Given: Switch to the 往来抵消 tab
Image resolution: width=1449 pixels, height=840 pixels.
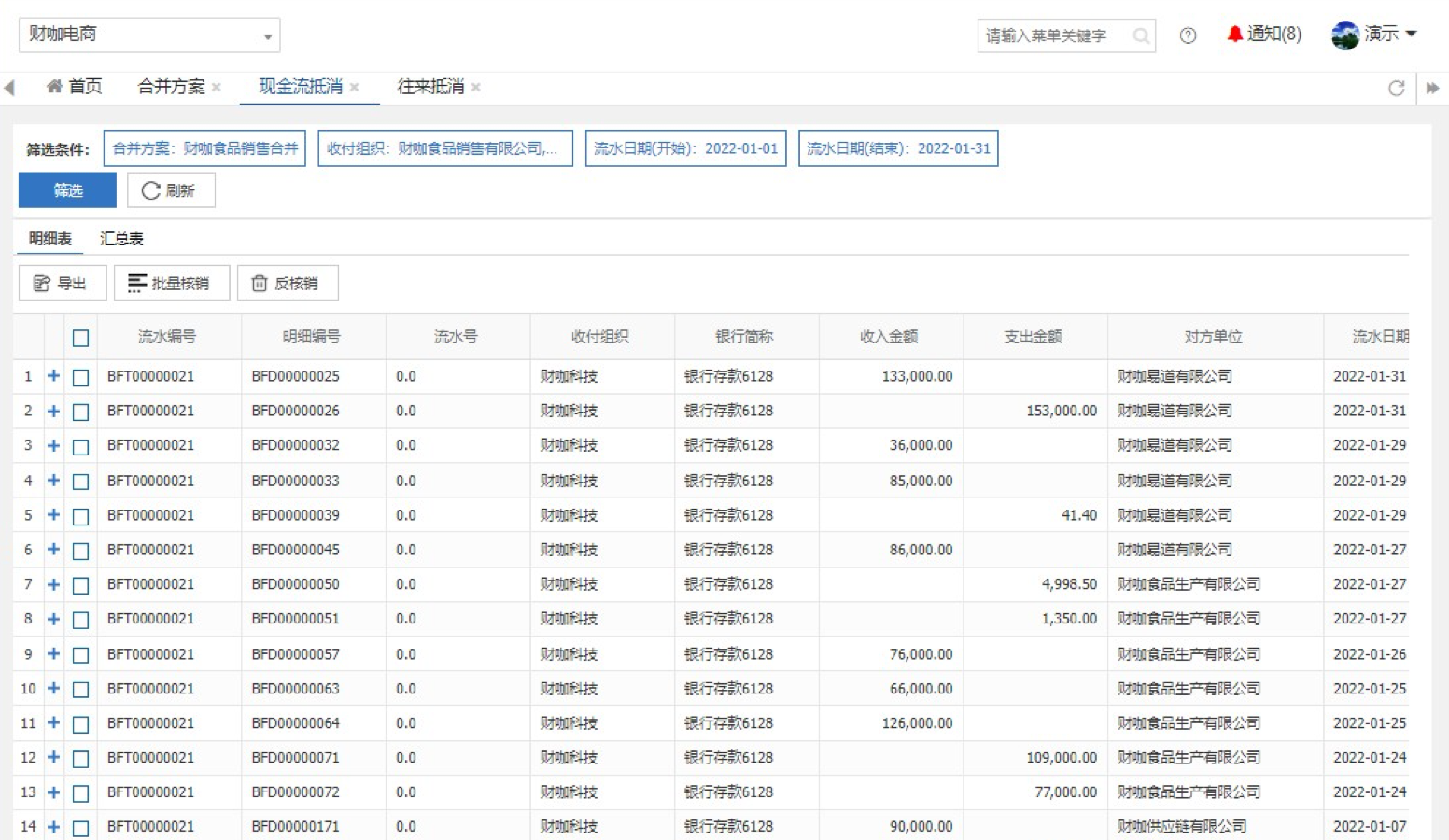Looking at the screenshot, I should [430, 87].
